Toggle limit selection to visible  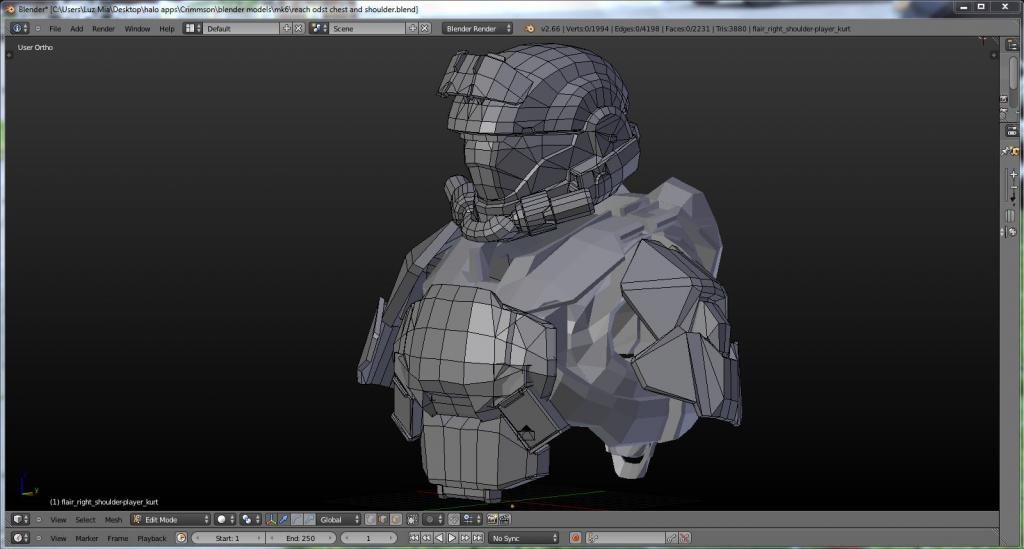409,520
